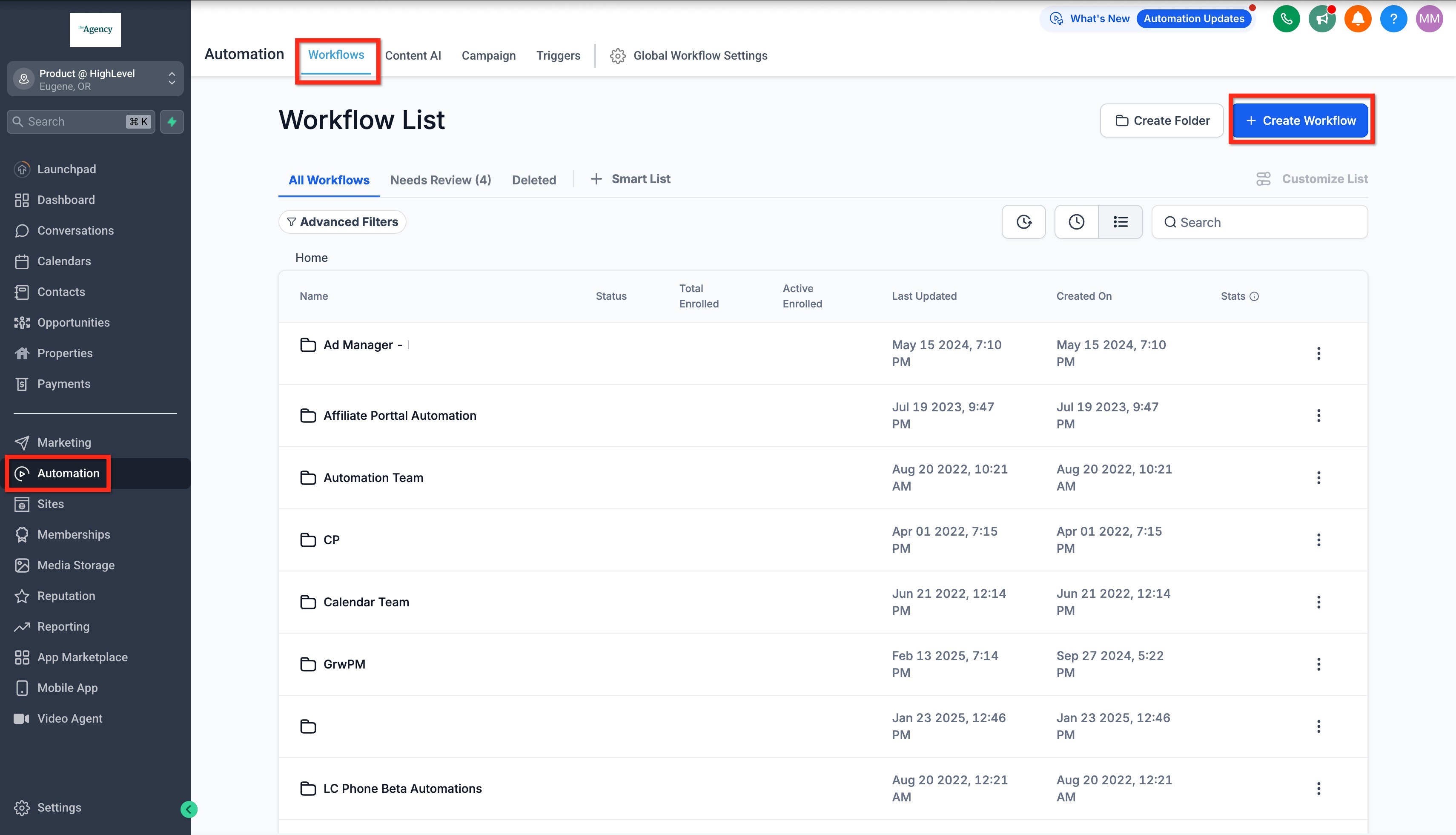Open the orange notifications bell

tap(1357, 19)
